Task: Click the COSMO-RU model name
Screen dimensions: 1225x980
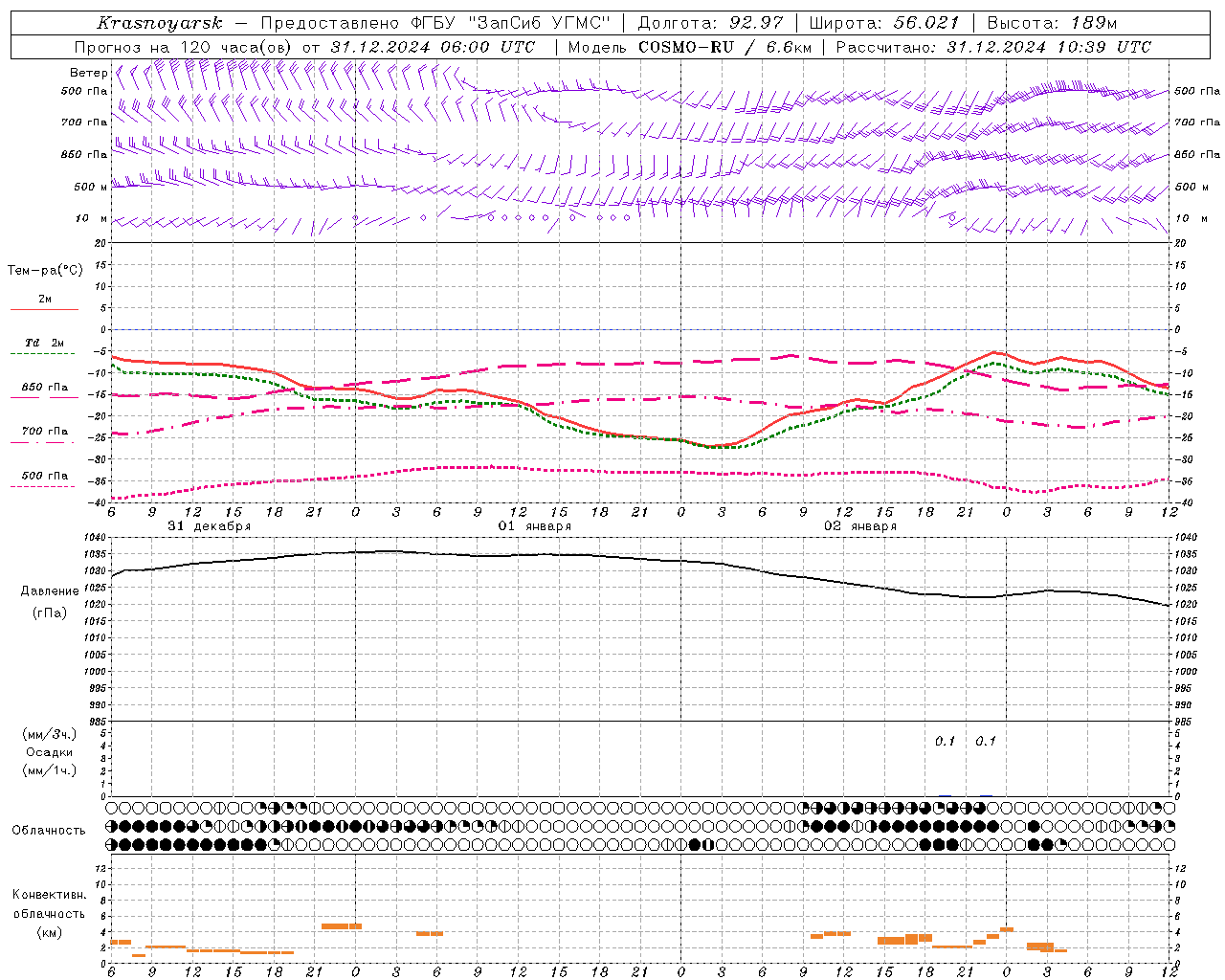Action: tap(686, 47)
